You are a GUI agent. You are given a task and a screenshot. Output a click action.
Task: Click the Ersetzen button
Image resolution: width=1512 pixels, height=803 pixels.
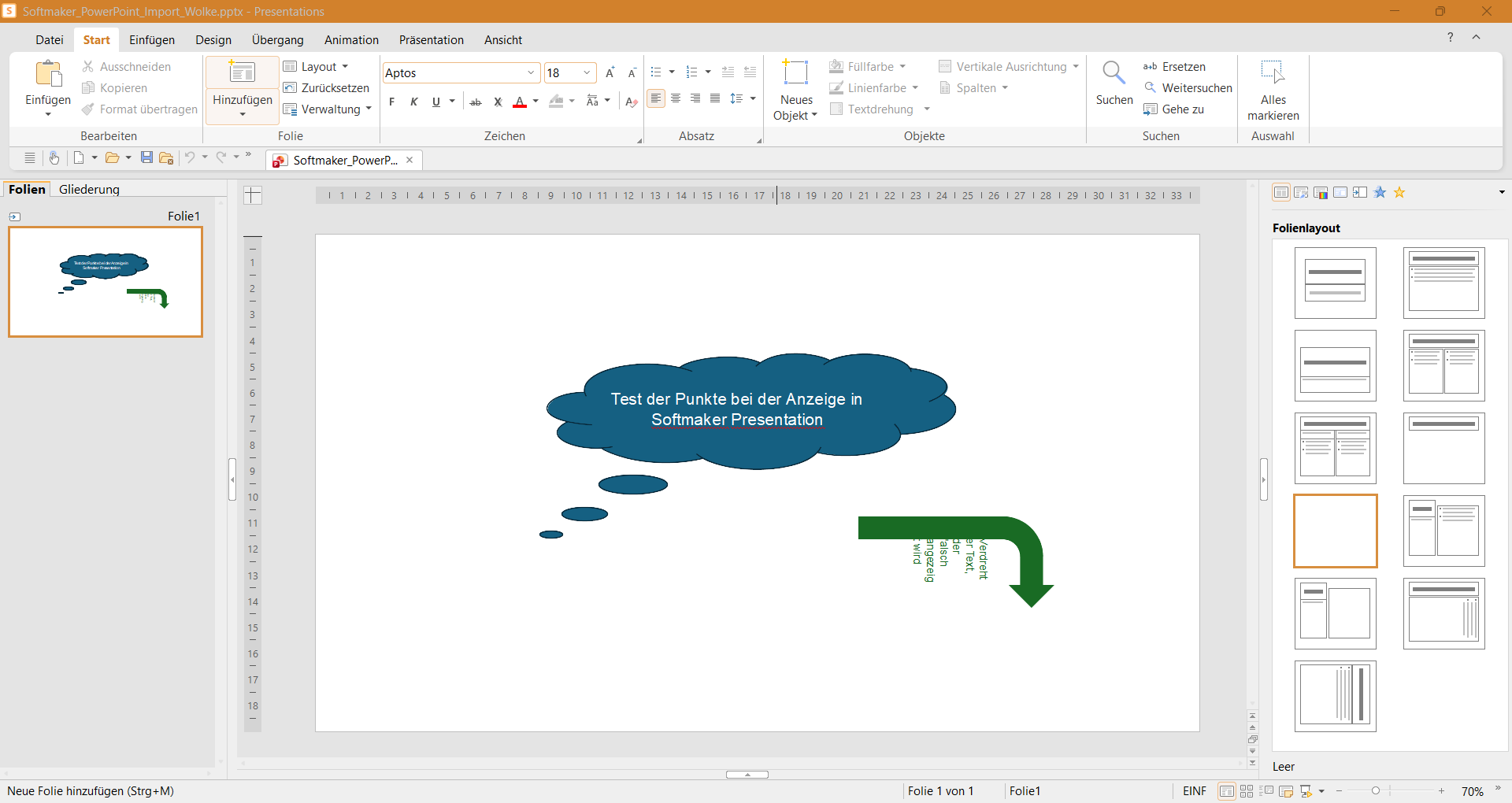[1174, 67]
